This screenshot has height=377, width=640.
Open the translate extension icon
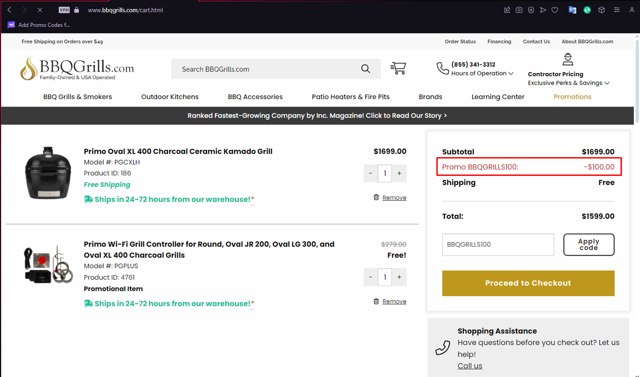[572, 10]
